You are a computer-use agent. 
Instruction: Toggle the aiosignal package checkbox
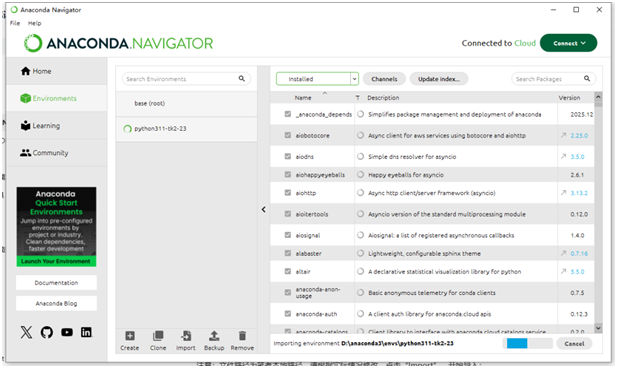(x=288, y=235)
